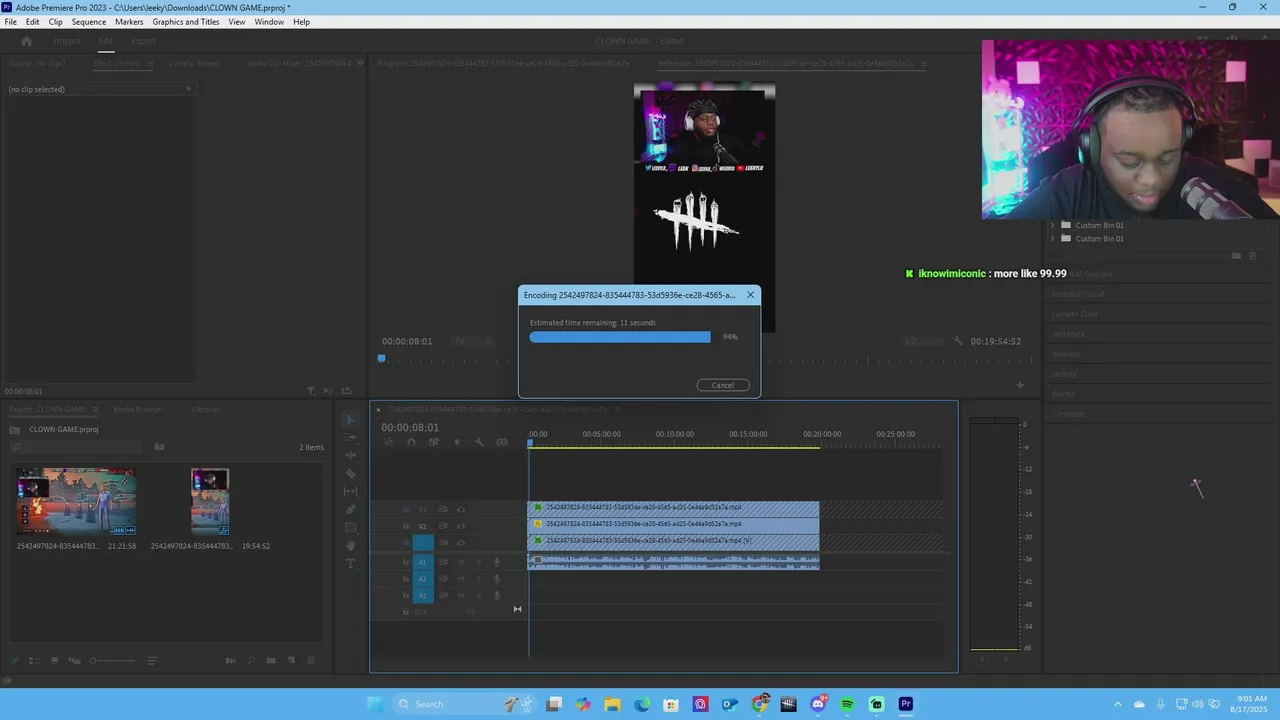1280x720 pixels.
Task: Open Google Chrome from the taskbar
Action: click(x=761, y=704)
